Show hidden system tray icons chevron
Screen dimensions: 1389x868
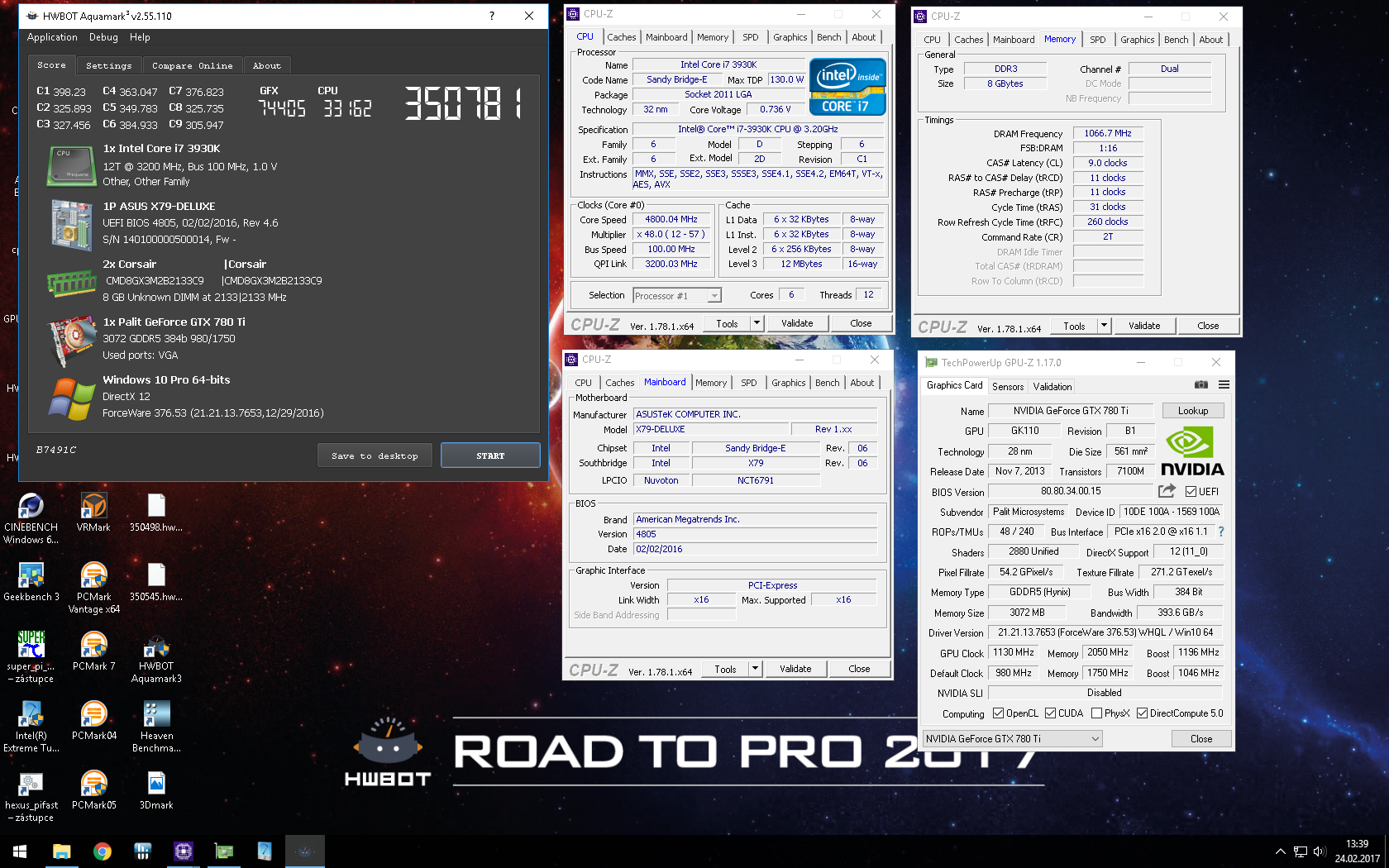click(1280, 851)
